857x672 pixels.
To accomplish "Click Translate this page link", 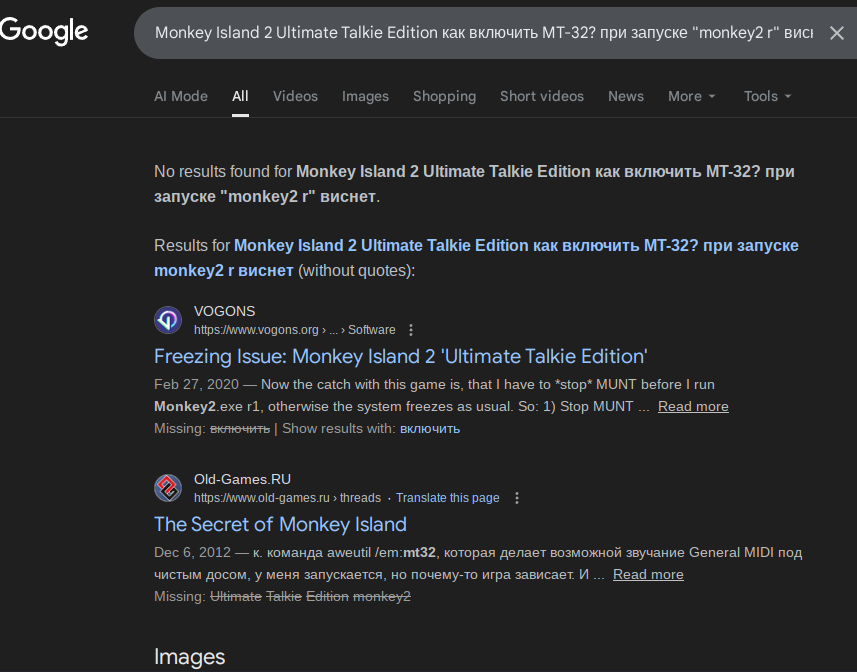I will (448, 498).
